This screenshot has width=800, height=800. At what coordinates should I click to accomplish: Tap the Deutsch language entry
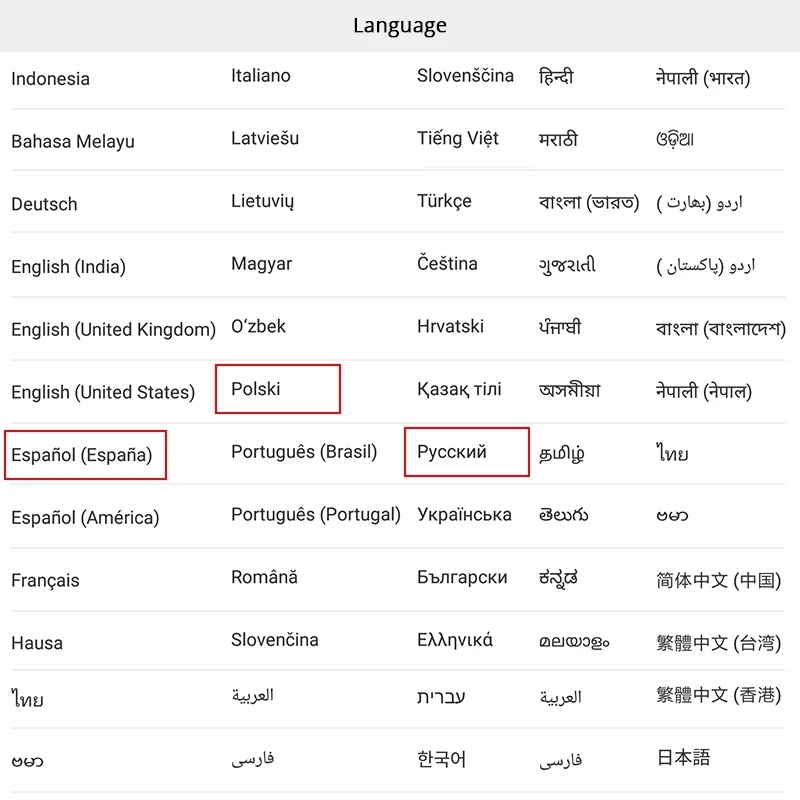click(x=44, y=204)
